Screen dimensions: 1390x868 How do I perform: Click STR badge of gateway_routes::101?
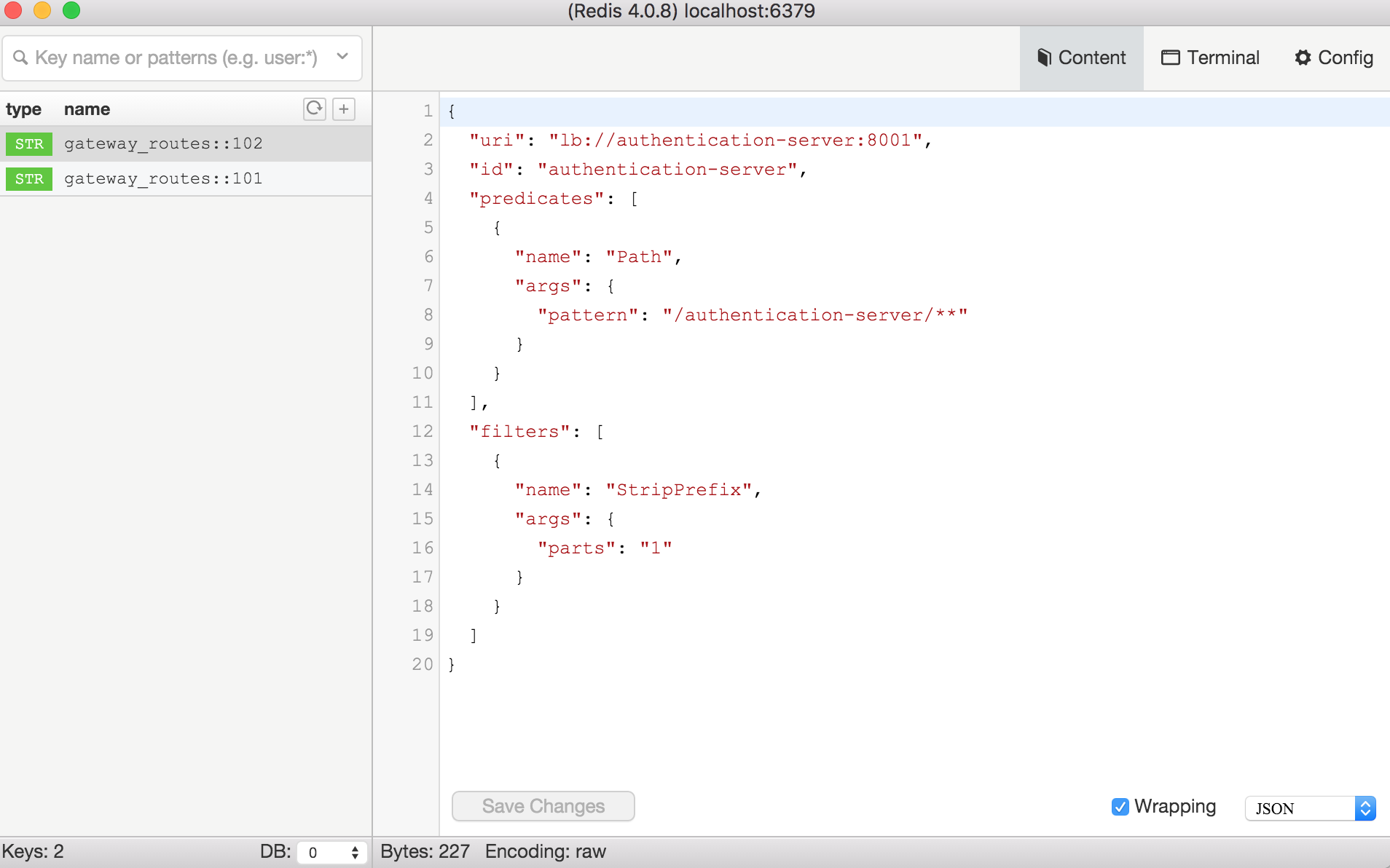click(x=29, y=178)
